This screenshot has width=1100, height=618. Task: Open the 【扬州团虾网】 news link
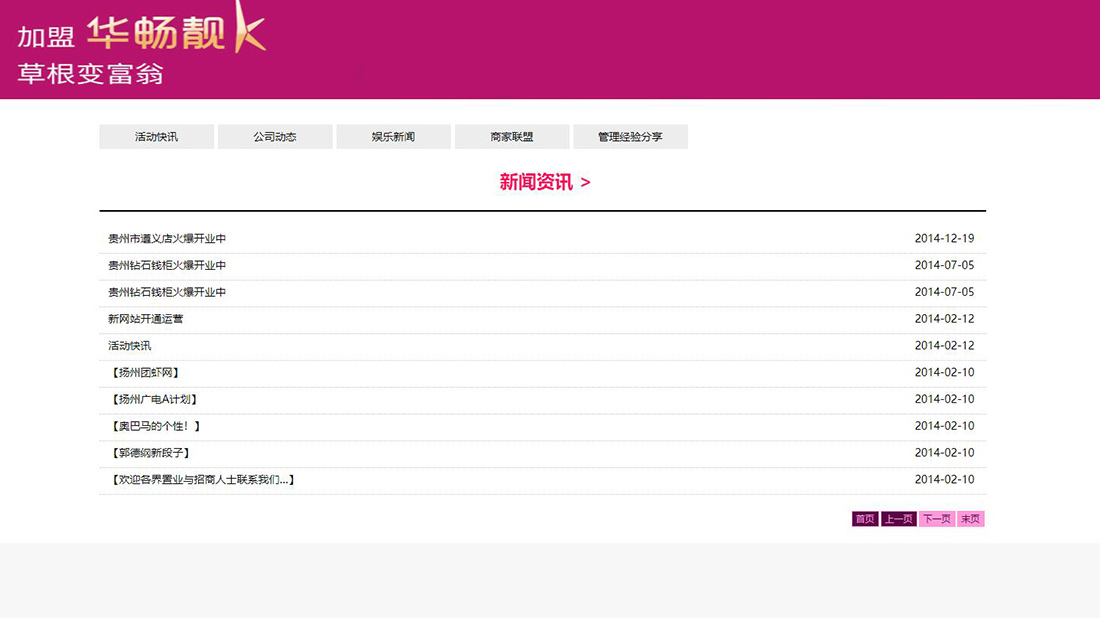(x=145, y=373)
